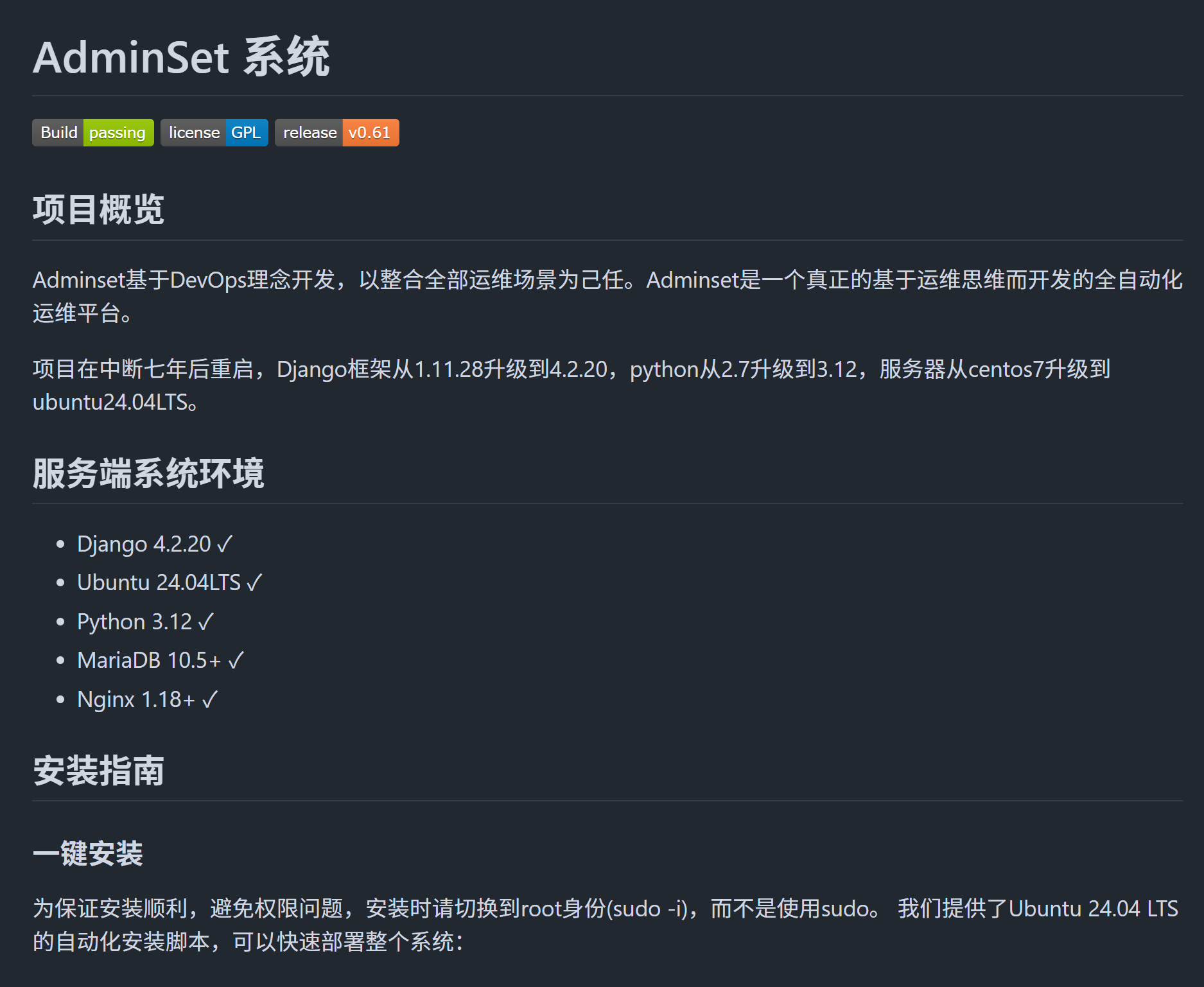Screen dimensions: 1204x987
Task: Select the 一键安装 subheading
Action: pyautogui.click(x=88, y=853)
